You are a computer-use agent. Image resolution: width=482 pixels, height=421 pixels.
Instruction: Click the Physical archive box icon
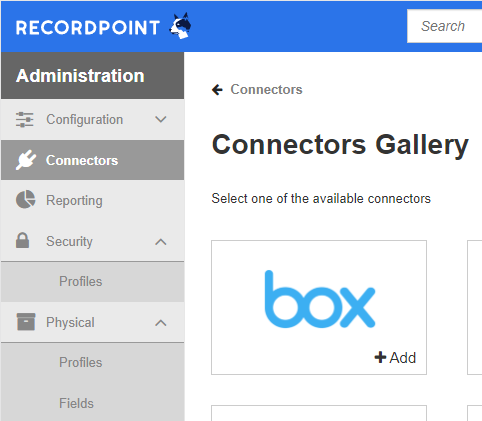(x=26, y=322)
